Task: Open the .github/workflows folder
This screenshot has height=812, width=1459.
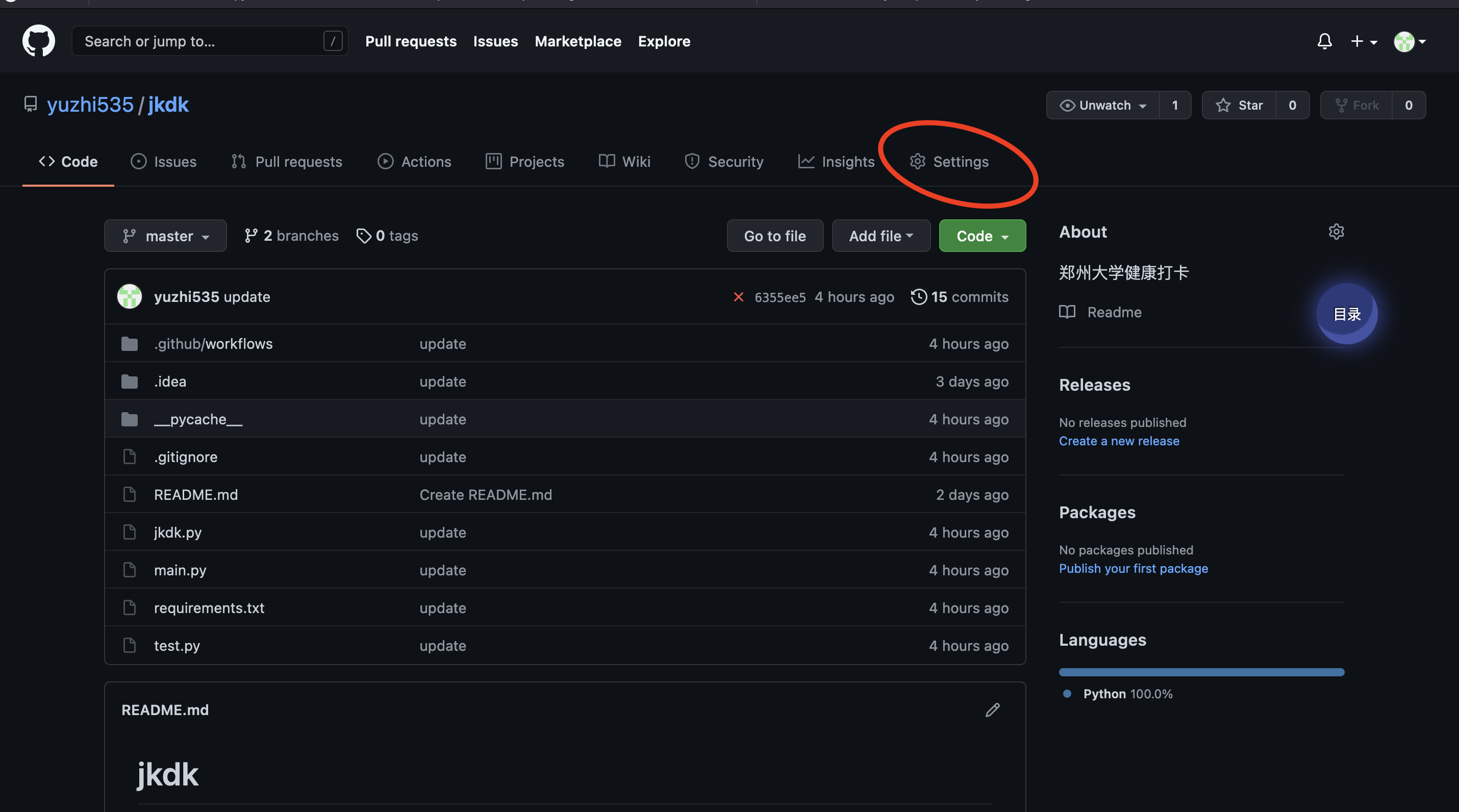Action: (213, 344)
